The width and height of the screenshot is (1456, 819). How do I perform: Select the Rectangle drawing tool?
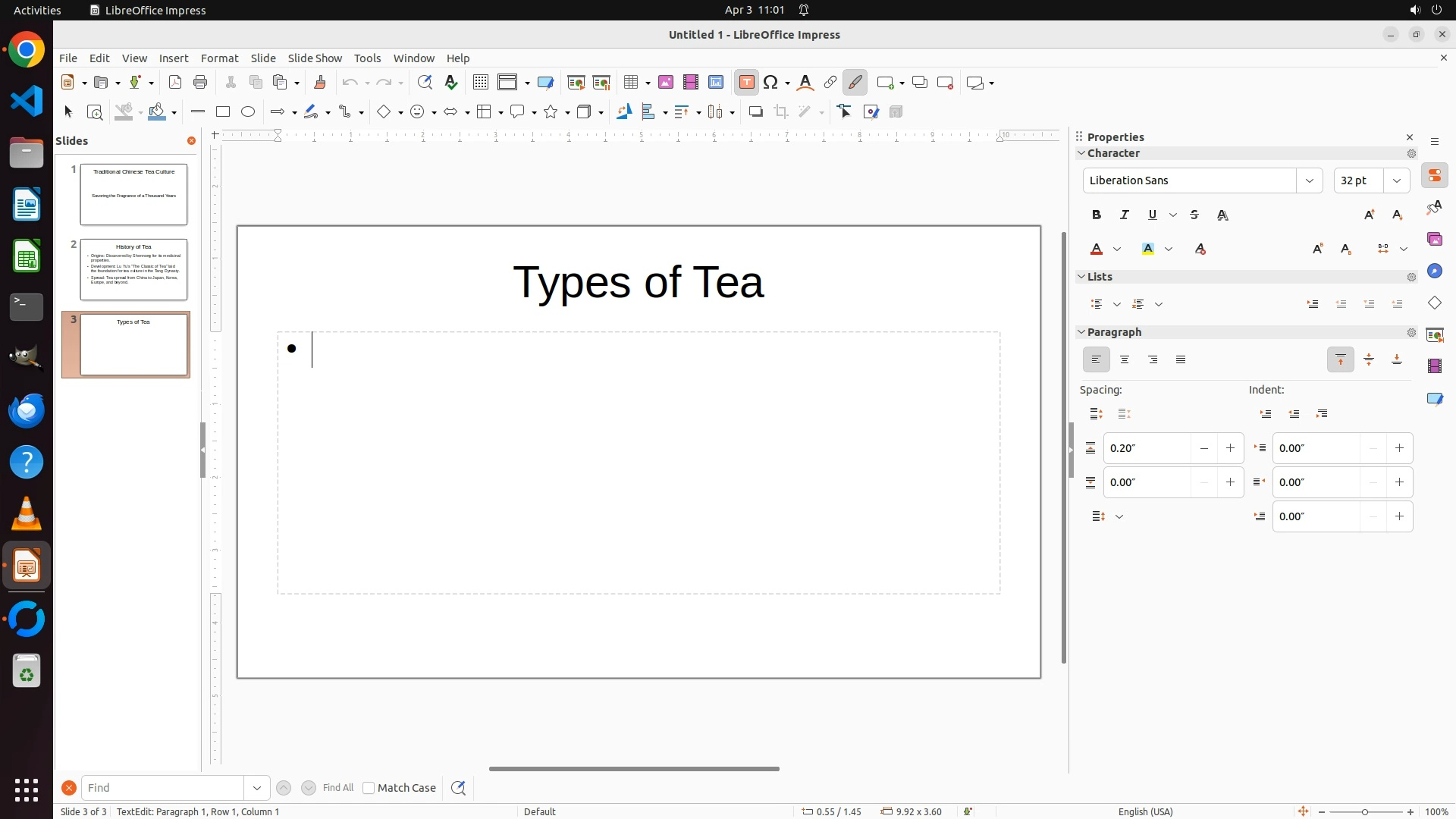point(223,112)
